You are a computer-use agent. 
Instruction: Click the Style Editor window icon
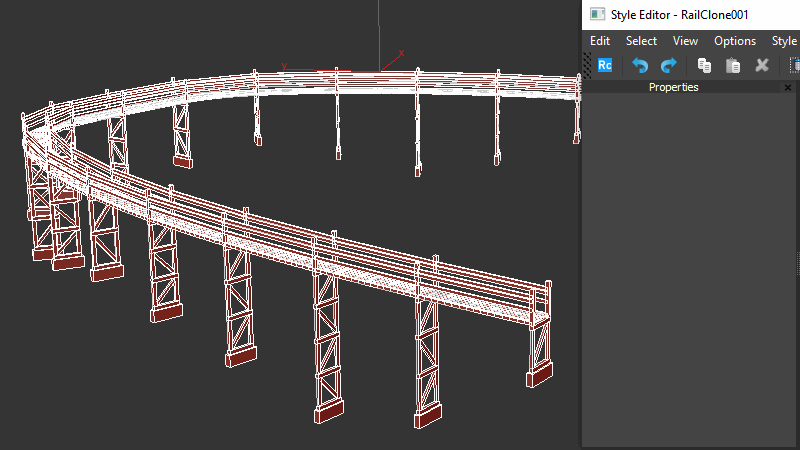click(x=597, y=14)
